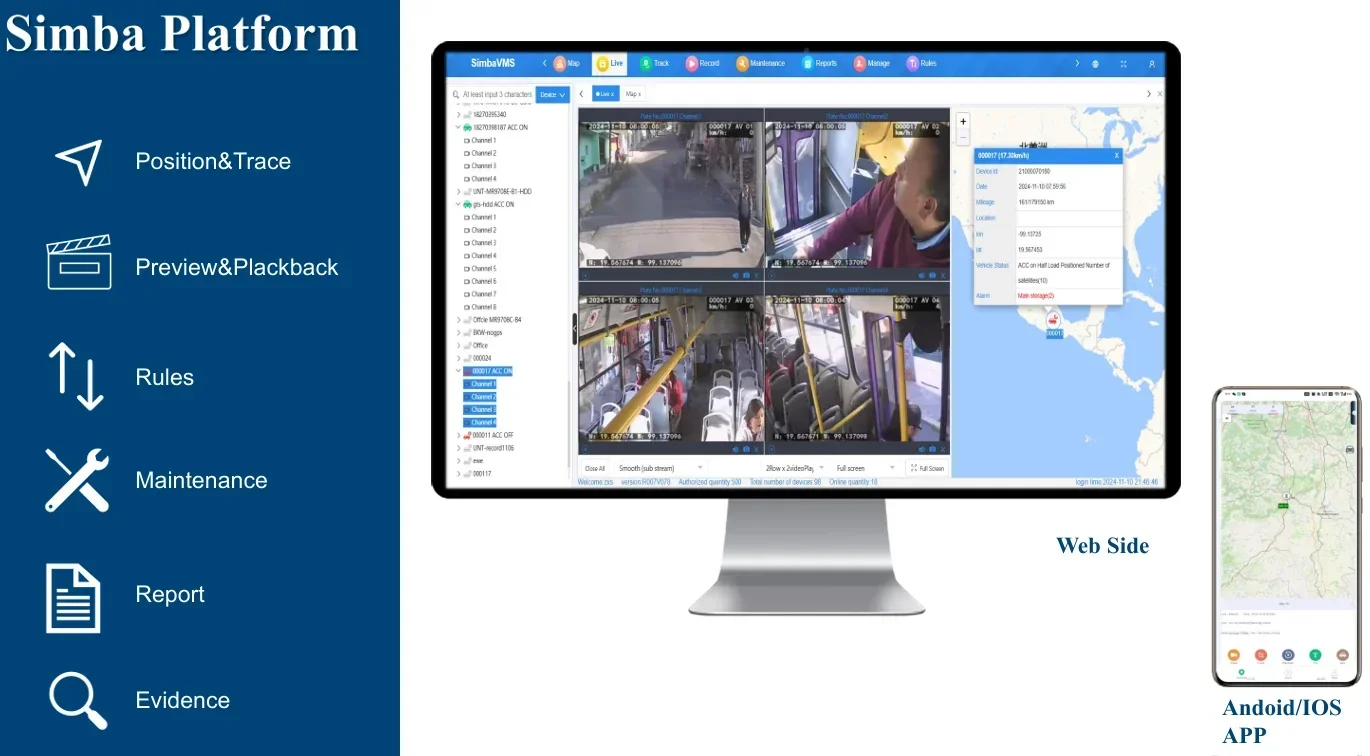Open the Device filter dropdown
This screenshot has height=756, width=1370.
pyautogui.click(x=553, y=95)
